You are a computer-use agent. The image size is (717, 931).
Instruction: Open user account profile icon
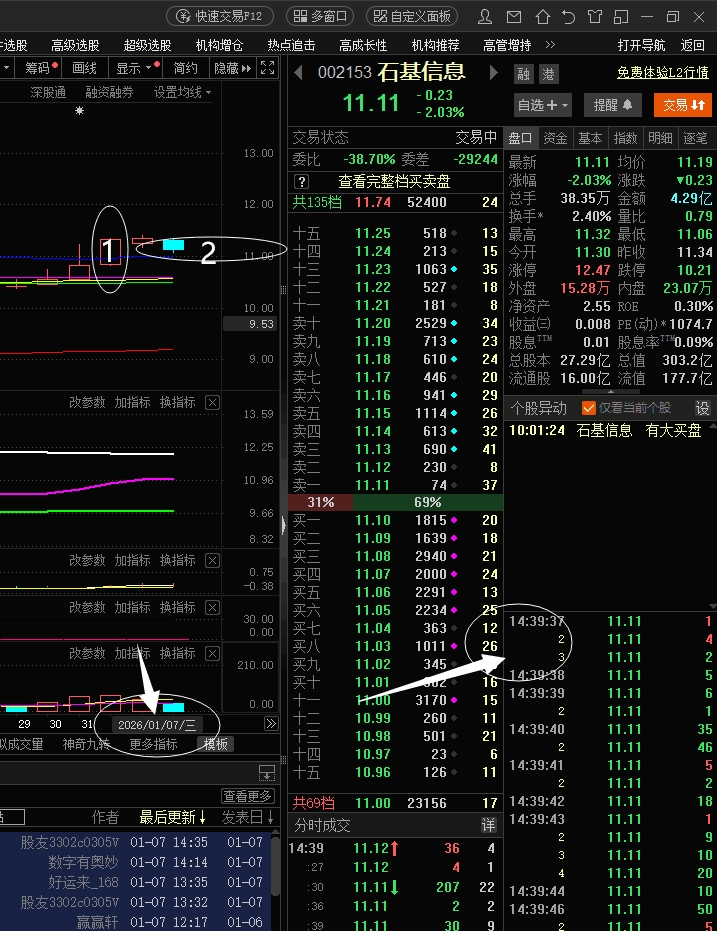(485, 17)
